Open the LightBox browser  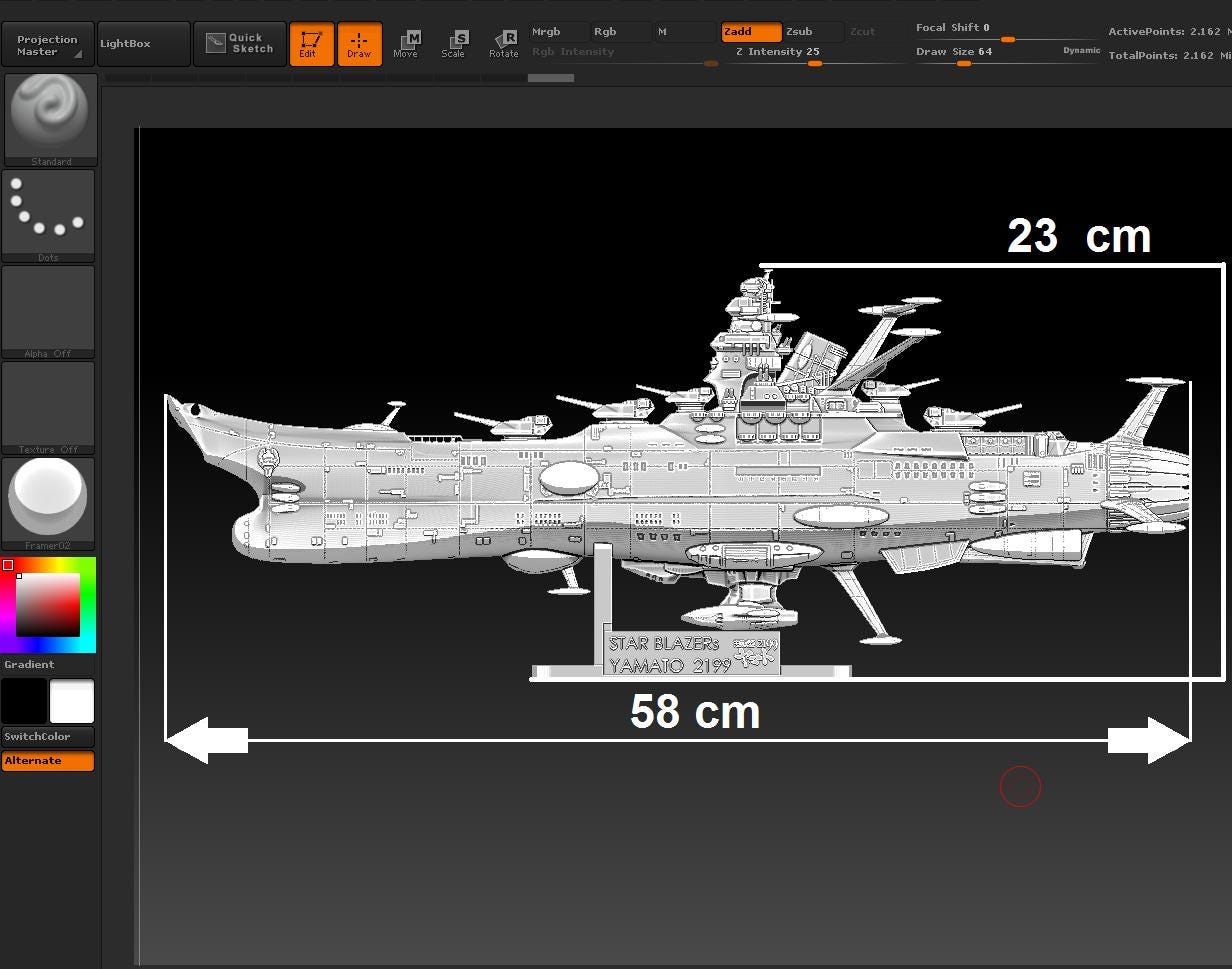pos(143,43)
